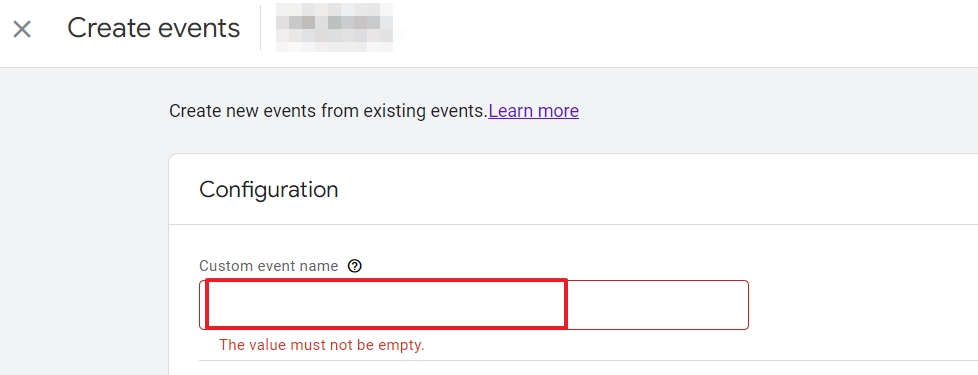Place cursor in the empty event name box

(474, 305)
